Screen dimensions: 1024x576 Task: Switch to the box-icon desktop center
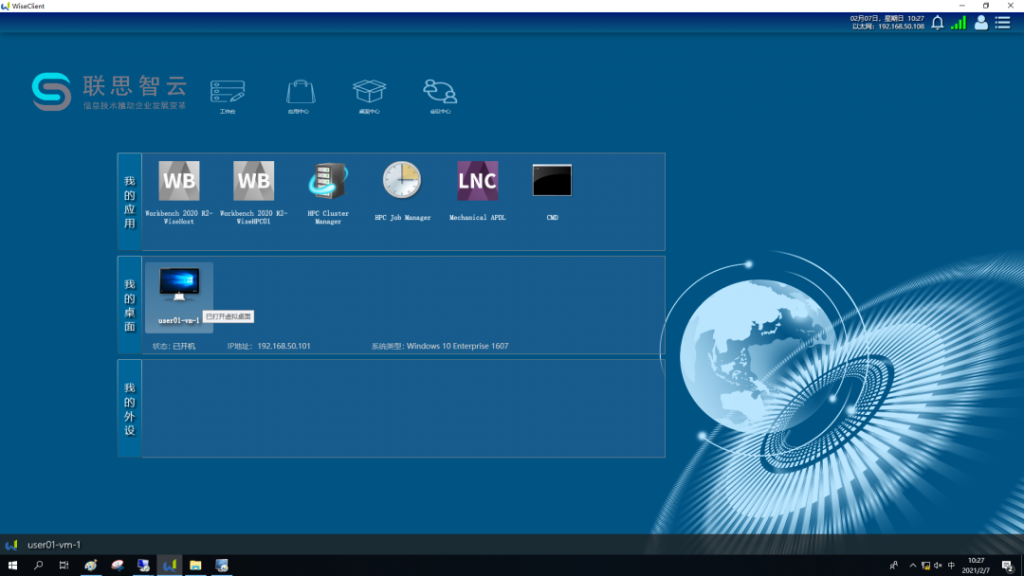pyautogui.click(x=369, y=93)
